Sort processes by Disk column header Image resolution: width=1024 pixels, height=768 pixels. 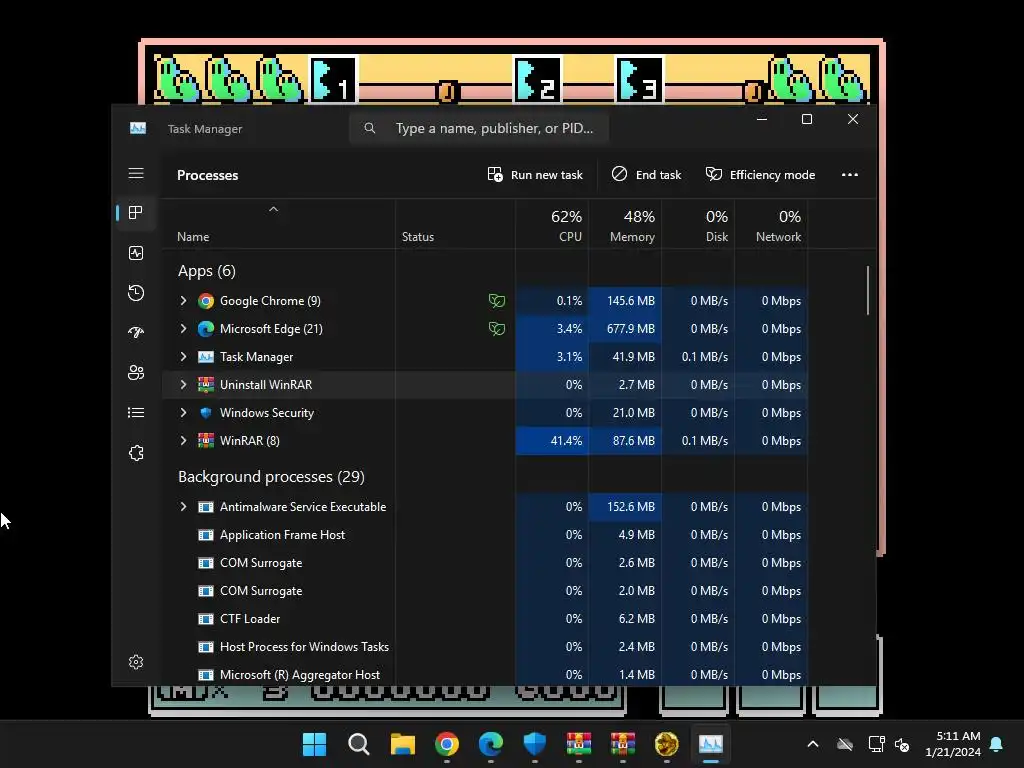[698, 225]
